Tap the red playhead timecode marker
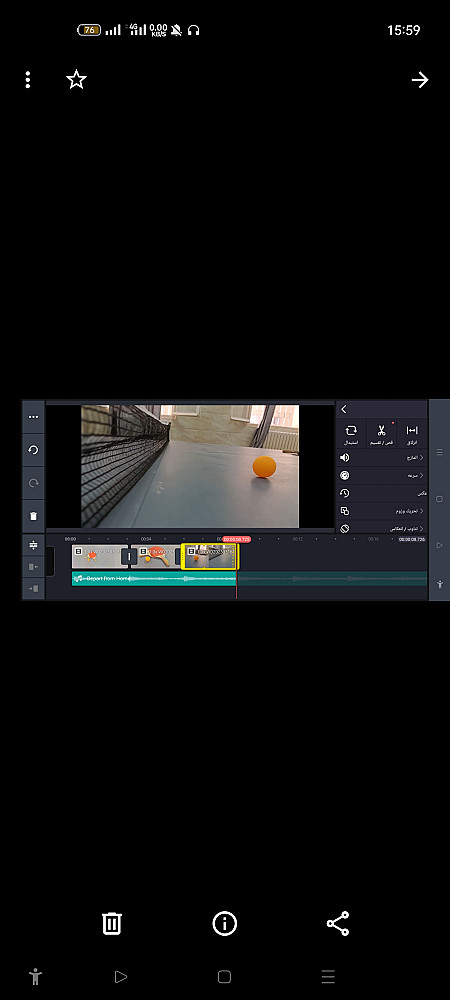 click(x=236, y=540)
